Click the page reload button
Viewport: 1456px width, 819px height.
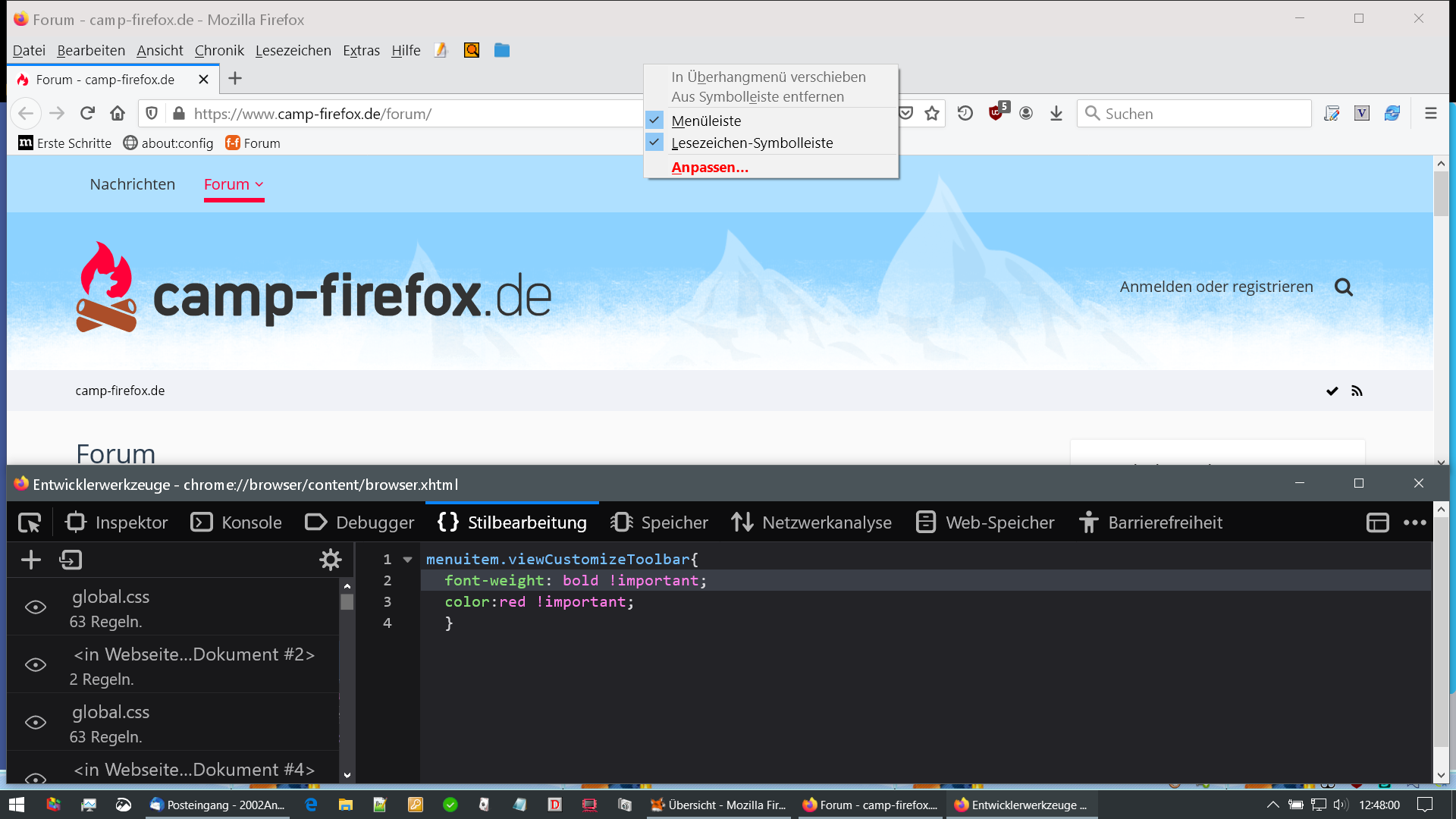tap(87, 114)
